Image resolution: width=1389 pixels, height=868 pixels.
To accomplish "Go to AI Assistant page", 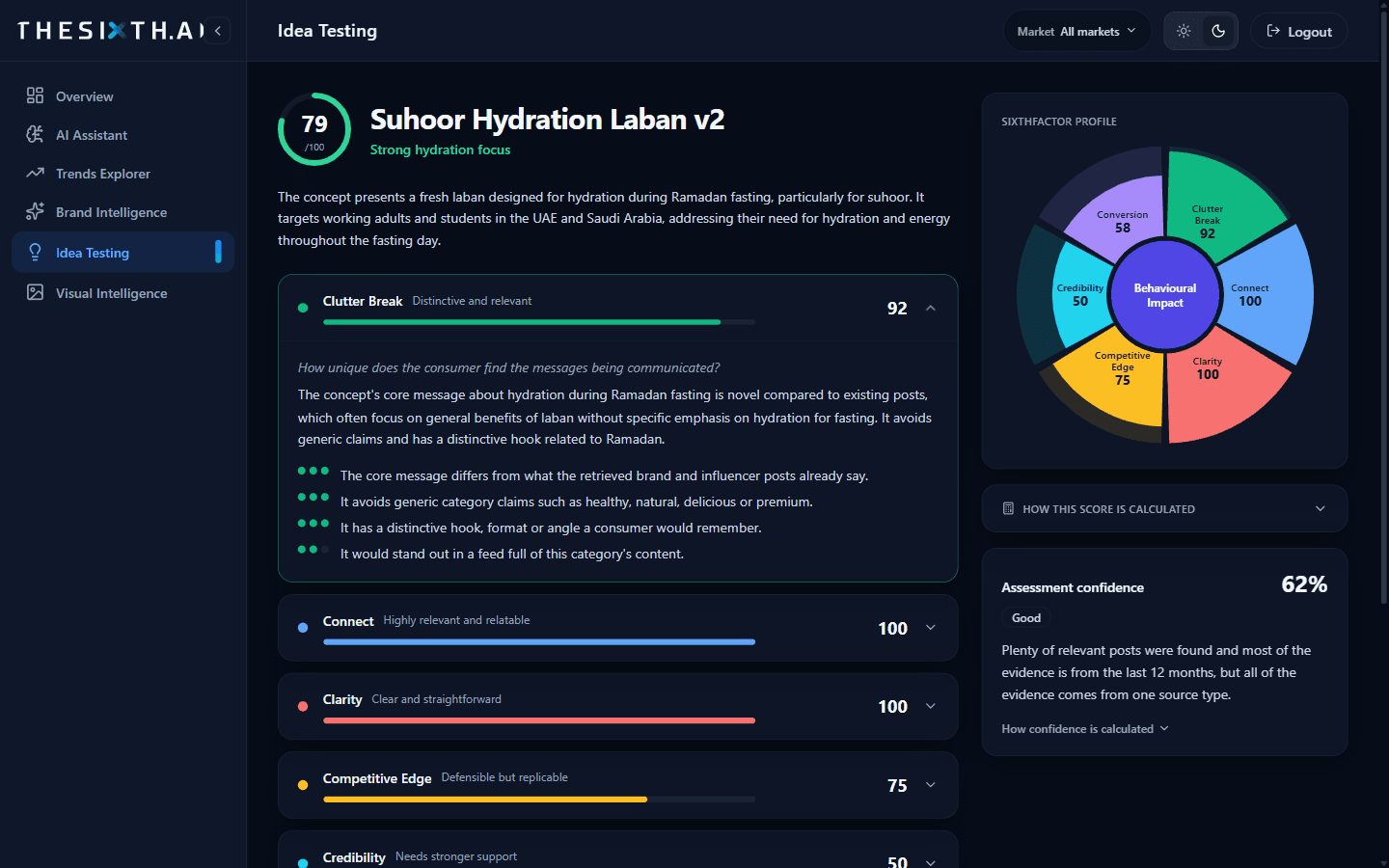I will click(123, 134).
